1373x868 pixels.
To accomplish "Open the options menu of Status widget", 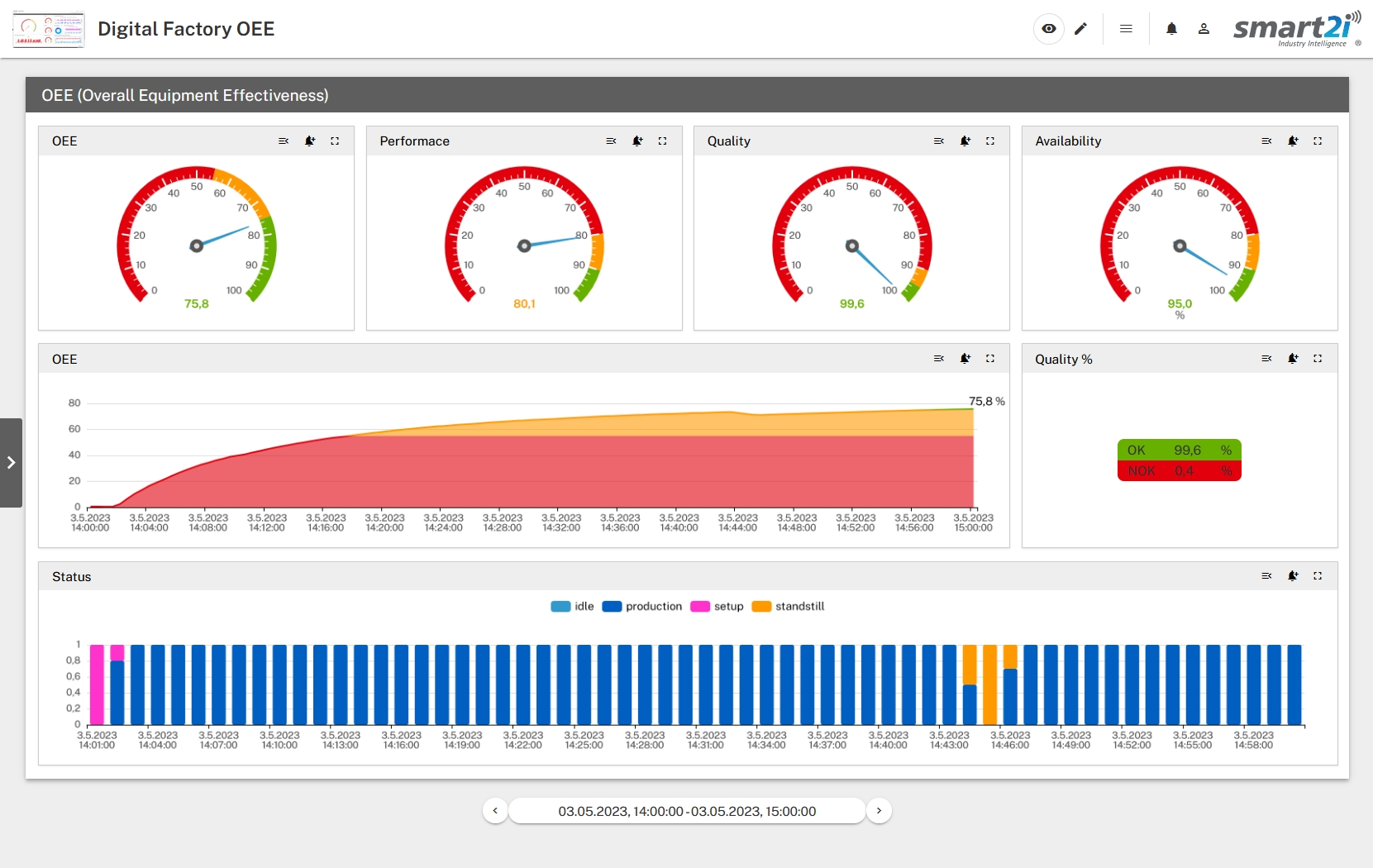I will coord(1266,576).
